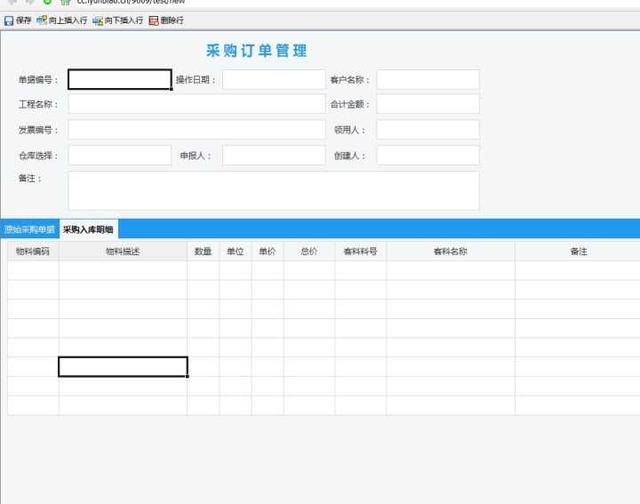Click 向上插入行 insert row above button

click(62, 20)
